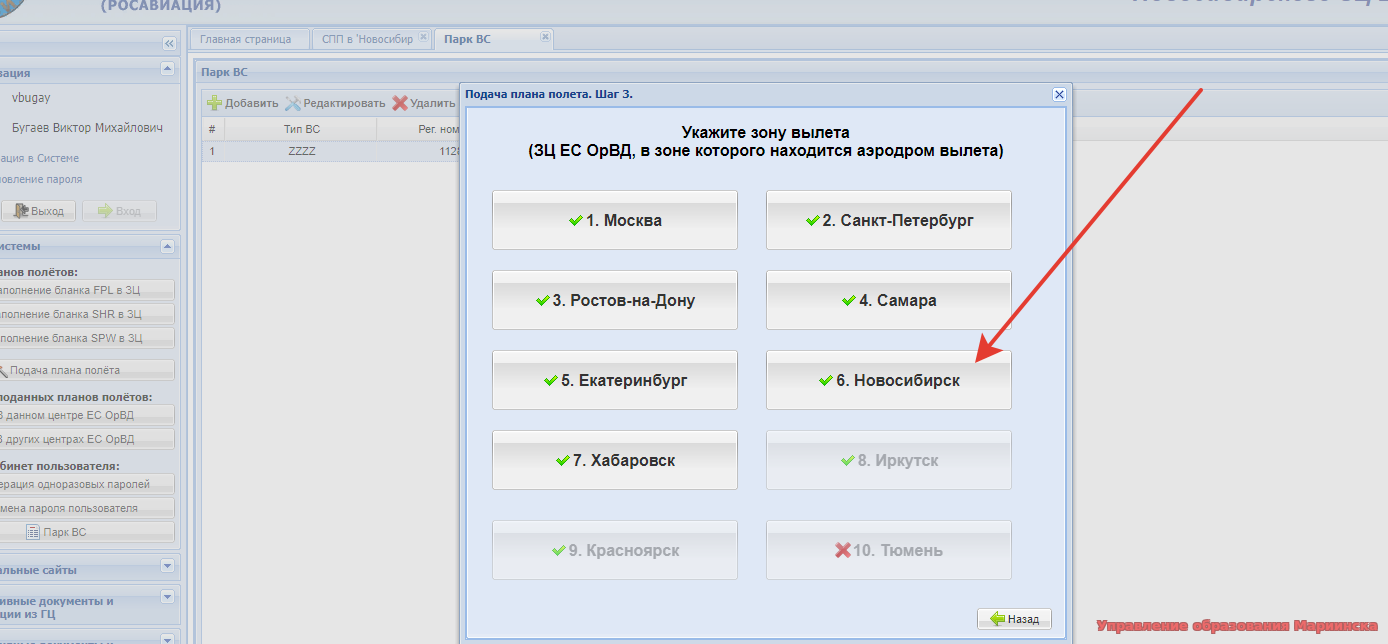Collapse the left sidebar with double-chevron

click(169, 44)
